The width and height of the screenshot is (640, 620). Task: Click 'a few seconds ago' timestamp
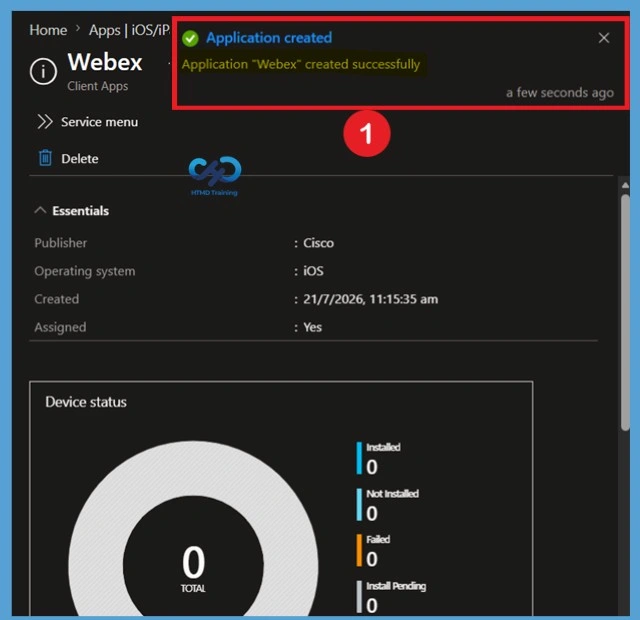[560, 93]
